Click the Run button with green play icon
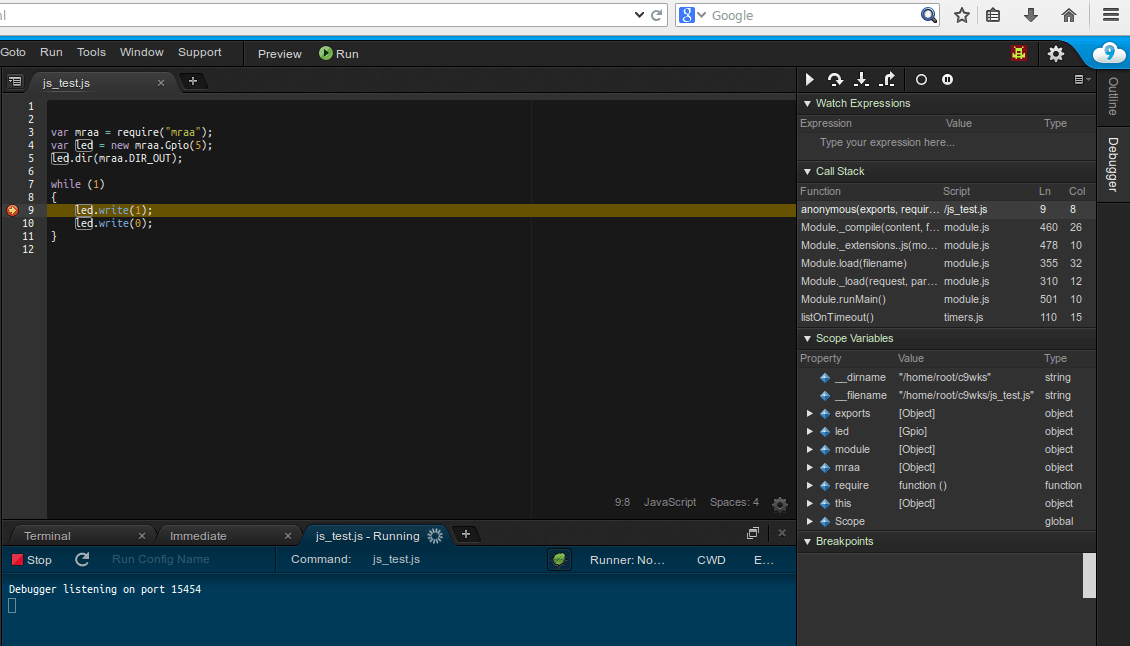This screenshot has width=1130, height=646. tap(338, 54)
